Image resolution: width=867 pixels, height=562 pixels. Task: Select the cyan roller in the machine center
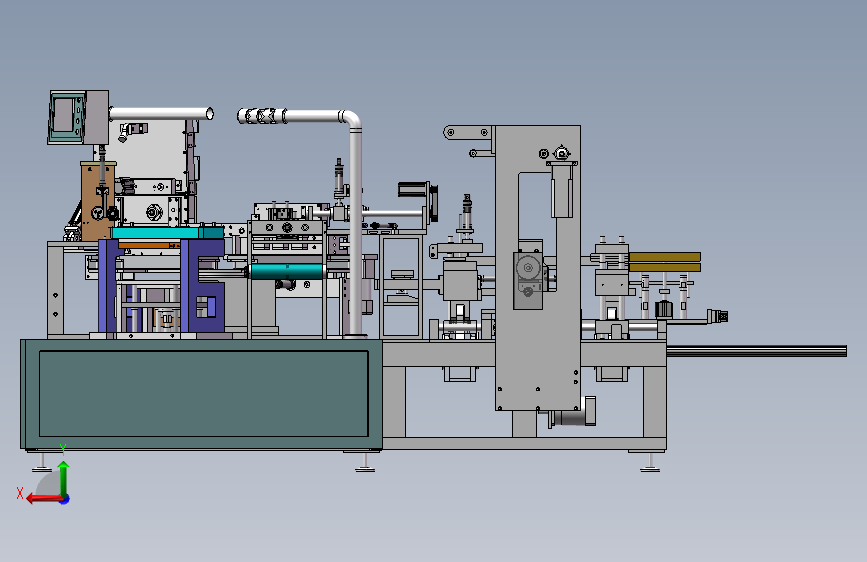point(286,271)
